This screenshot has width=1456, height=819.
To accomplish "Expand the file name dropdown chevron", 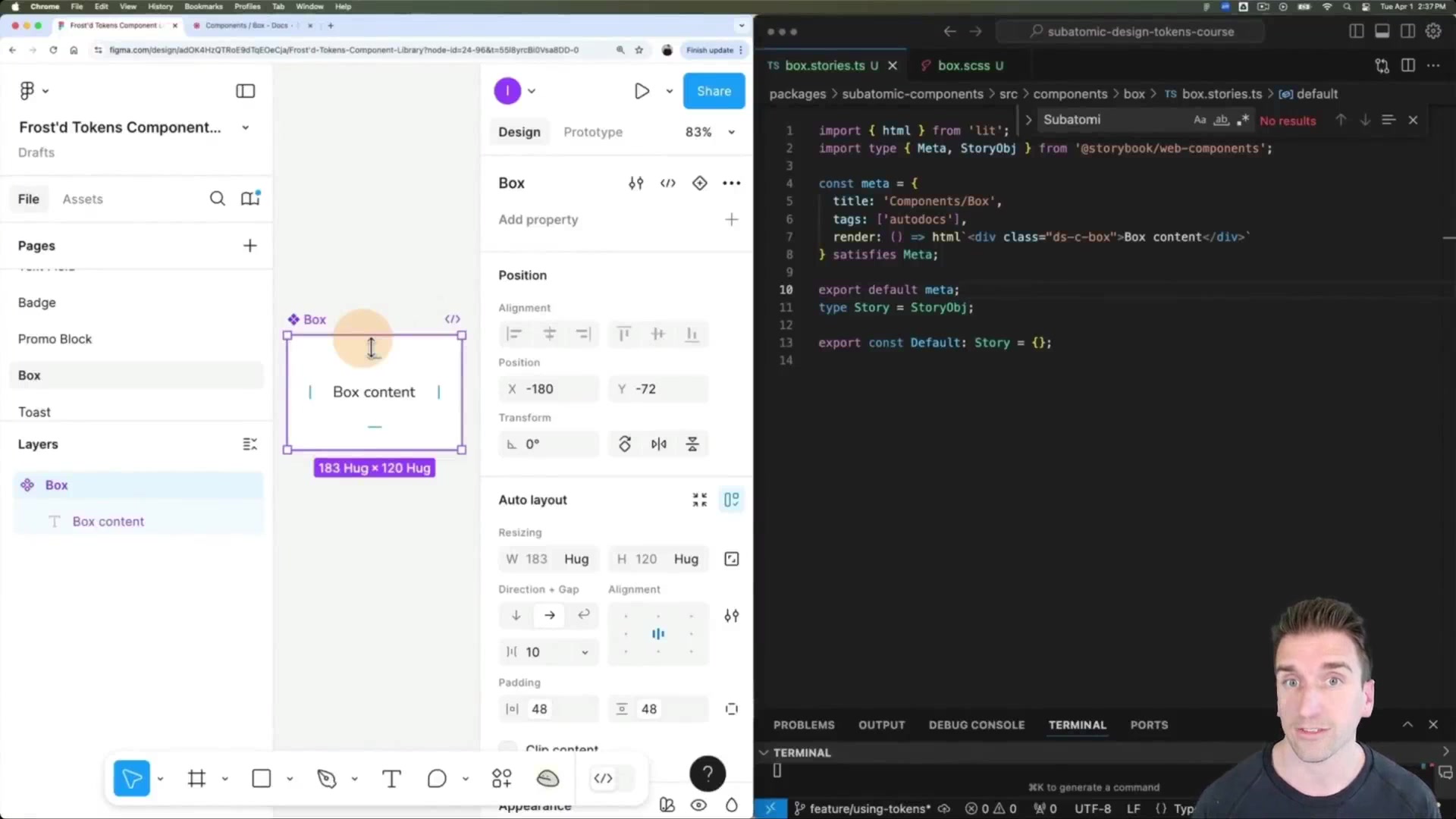I will 245,128.
